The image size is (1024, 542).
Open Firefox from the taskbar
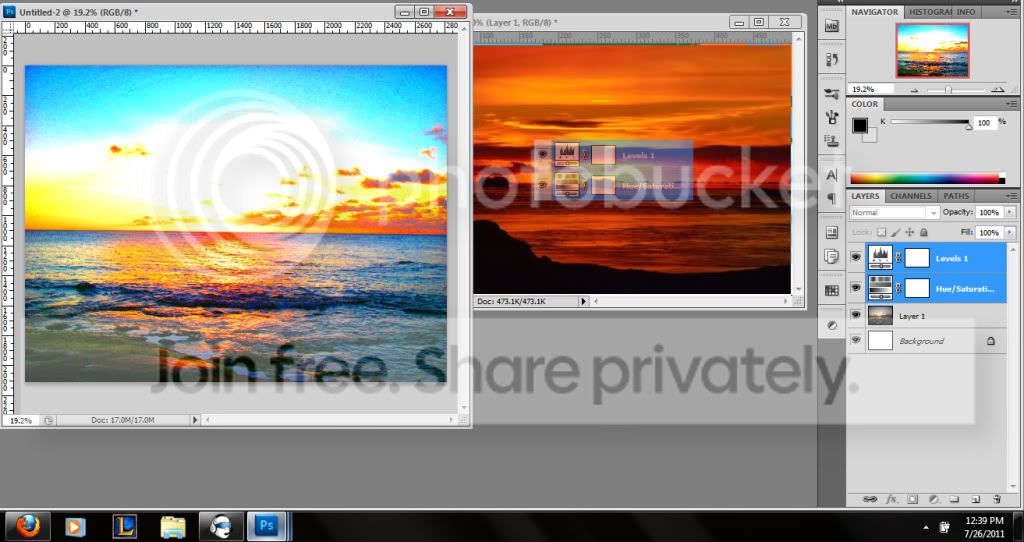click(27, 526)
